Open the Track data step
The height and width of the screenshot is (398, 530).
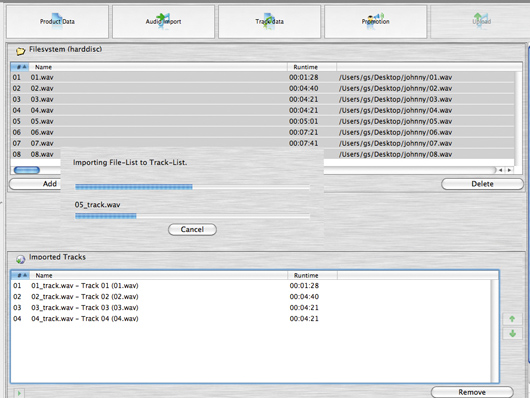tap(269, 22)
